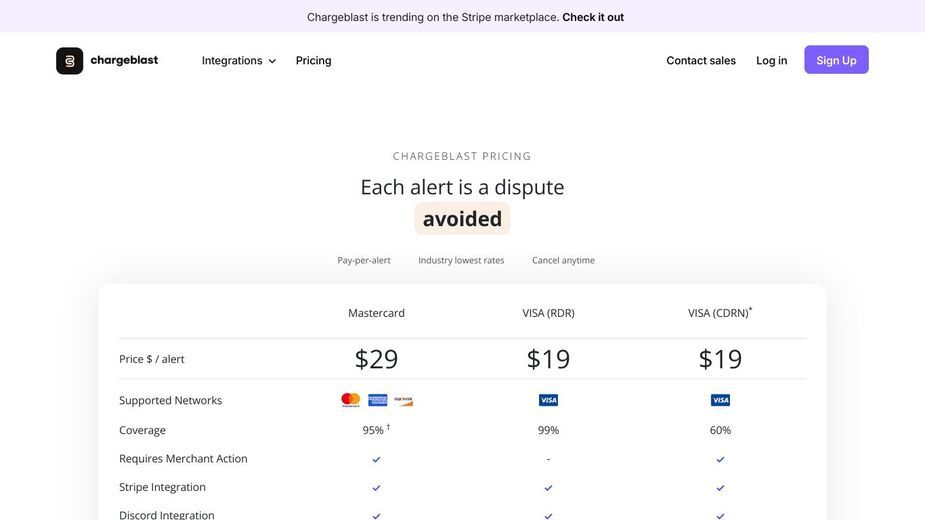The image size is (925, 520).
Task: Click VISA (RDR)'s Stripe Integration checkmark
Action: [x=548, y=488]
